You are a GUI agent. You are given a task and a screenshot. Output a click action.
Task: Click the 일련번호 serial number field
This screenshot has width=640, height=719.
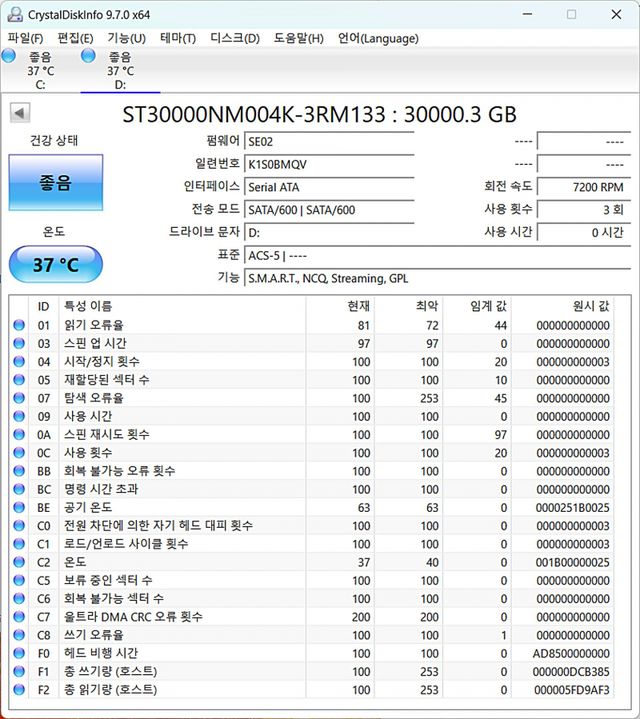click(328, 163)
